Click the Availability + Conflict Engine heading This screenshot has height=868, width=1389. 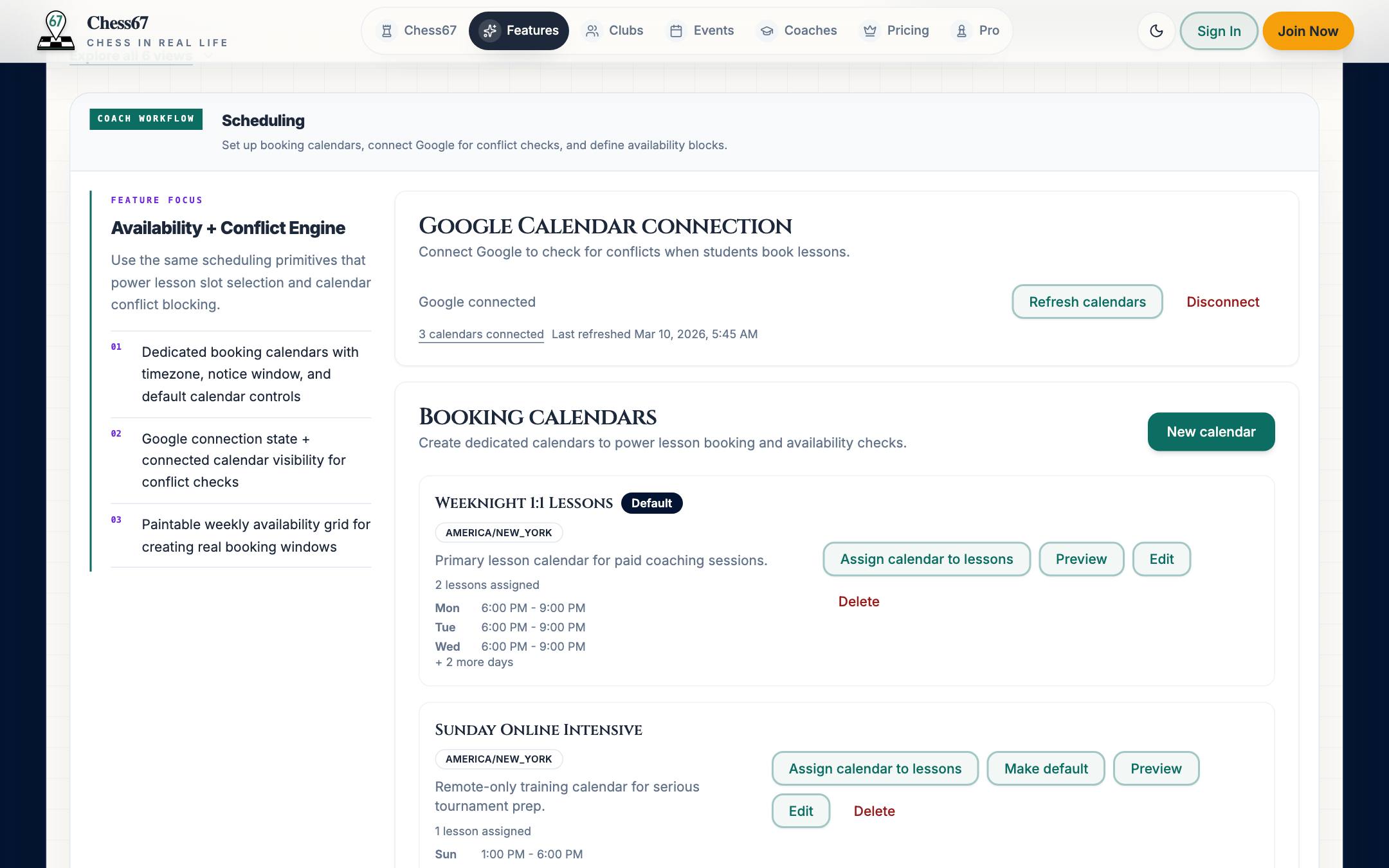pyautogui.click(x=228, y=228)
